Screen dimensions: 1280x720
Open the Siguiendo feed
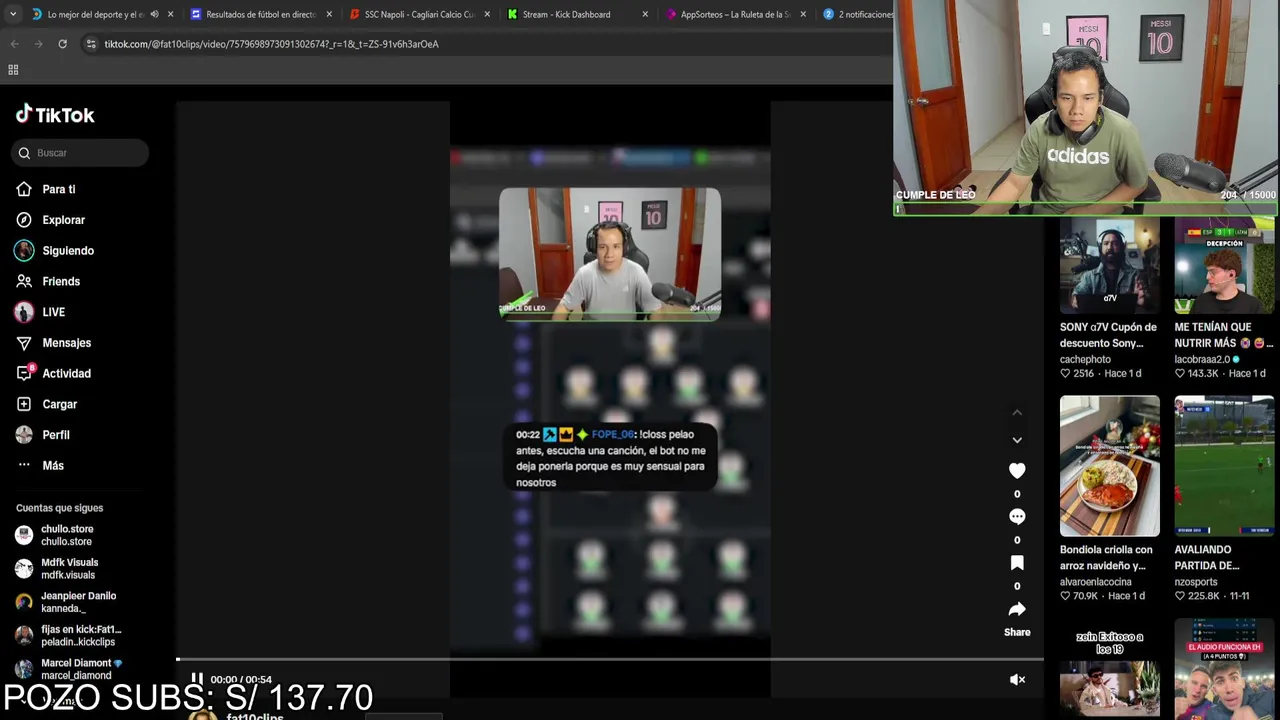coord(67,251)
